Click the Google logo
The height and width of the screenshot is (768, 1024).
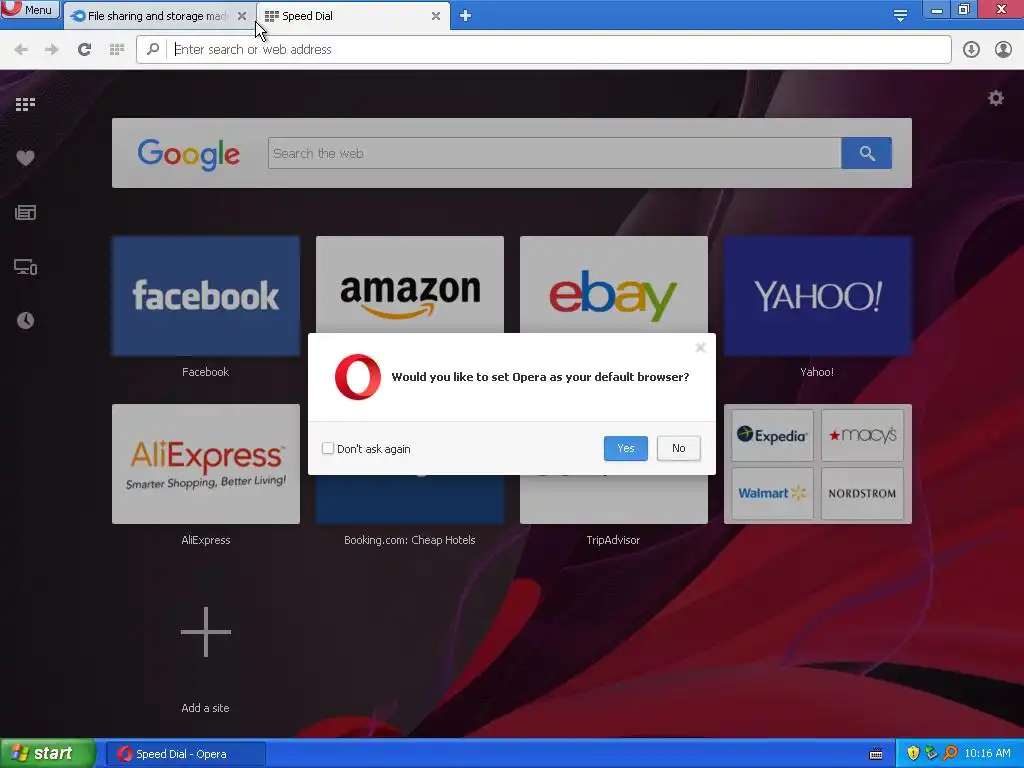[x=189, y=154]
